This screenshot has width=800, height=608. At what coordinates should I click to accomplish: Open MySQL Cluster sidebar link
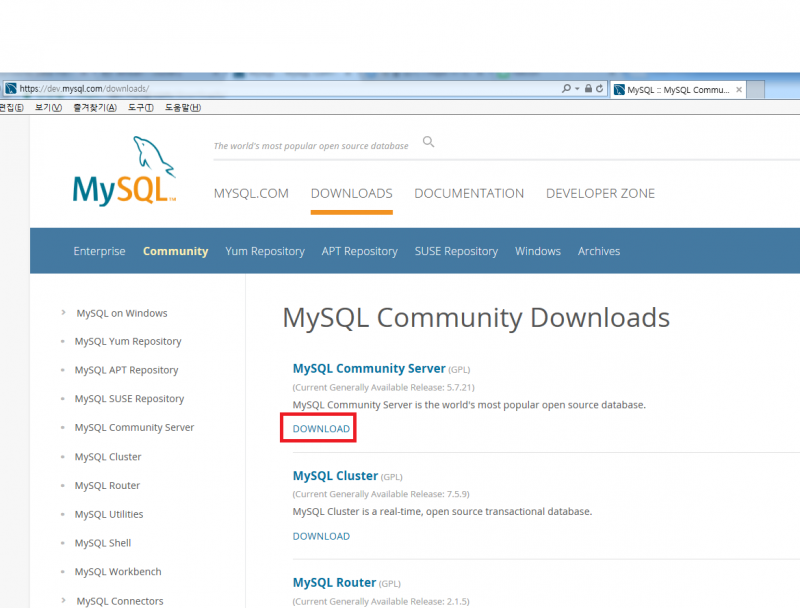(x=108, y=457)
